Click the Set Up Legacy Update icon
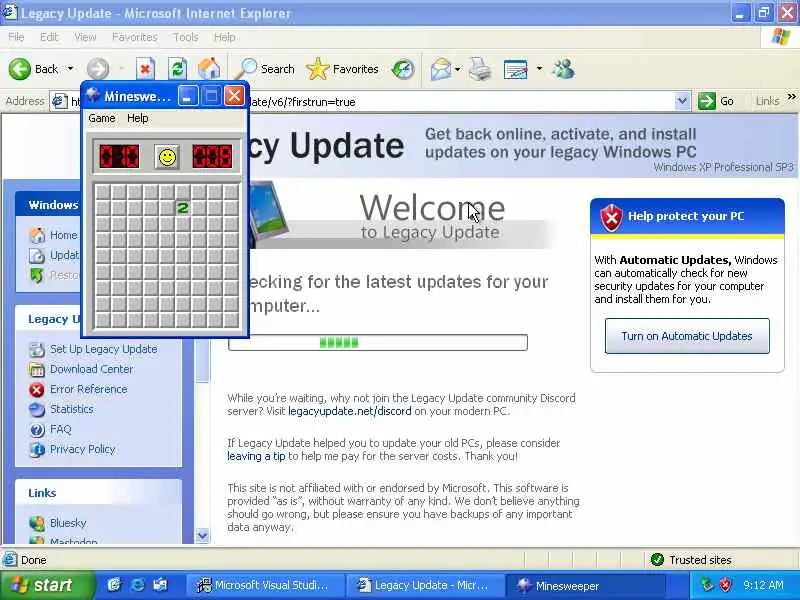Screen dimensions: 800x600 pyautogui.click(x=37, y=349)
